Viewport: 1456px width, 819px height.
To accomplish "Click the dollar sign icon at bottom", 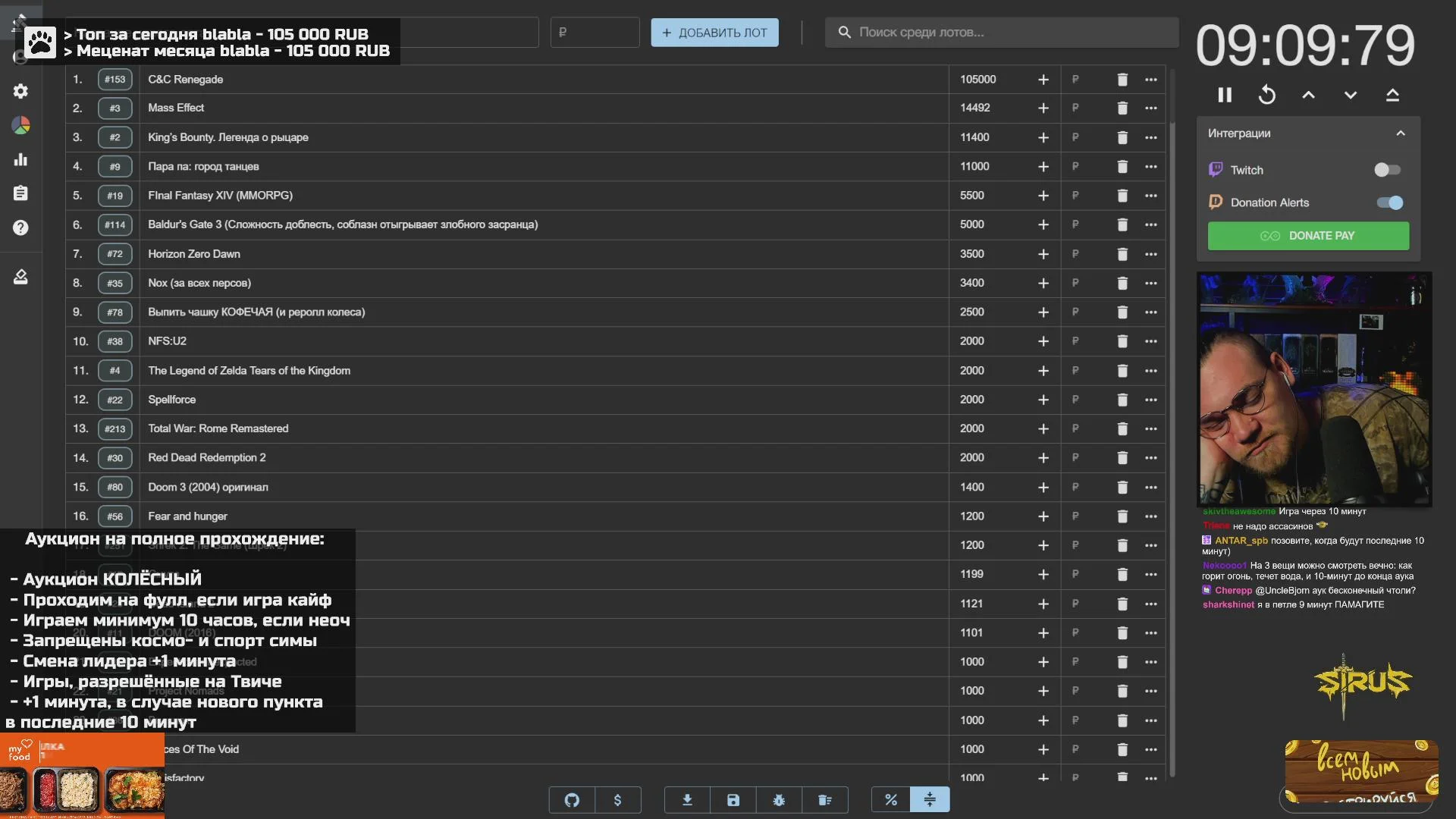I will coord(617,800).
